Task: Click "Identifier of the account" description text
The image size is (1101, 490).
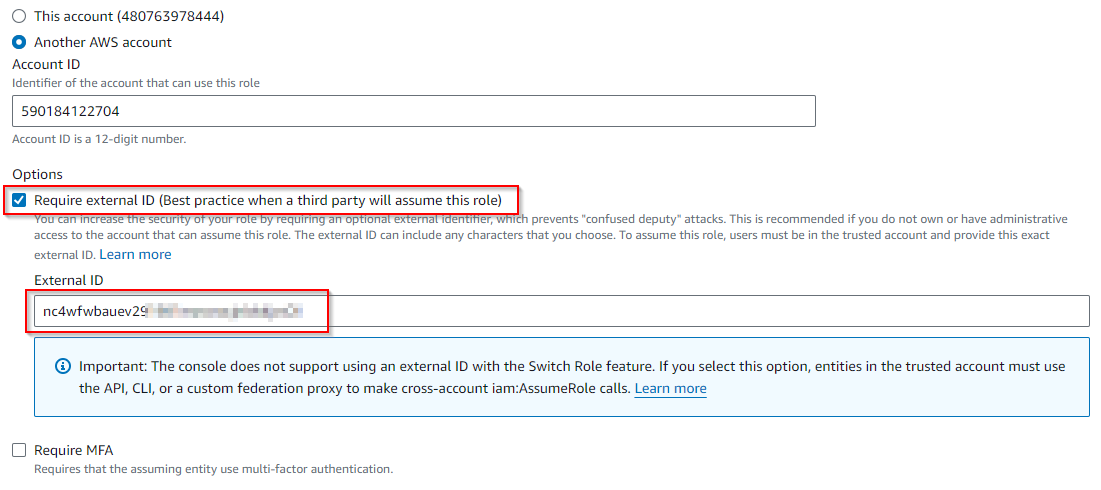Action: (136, 83)
